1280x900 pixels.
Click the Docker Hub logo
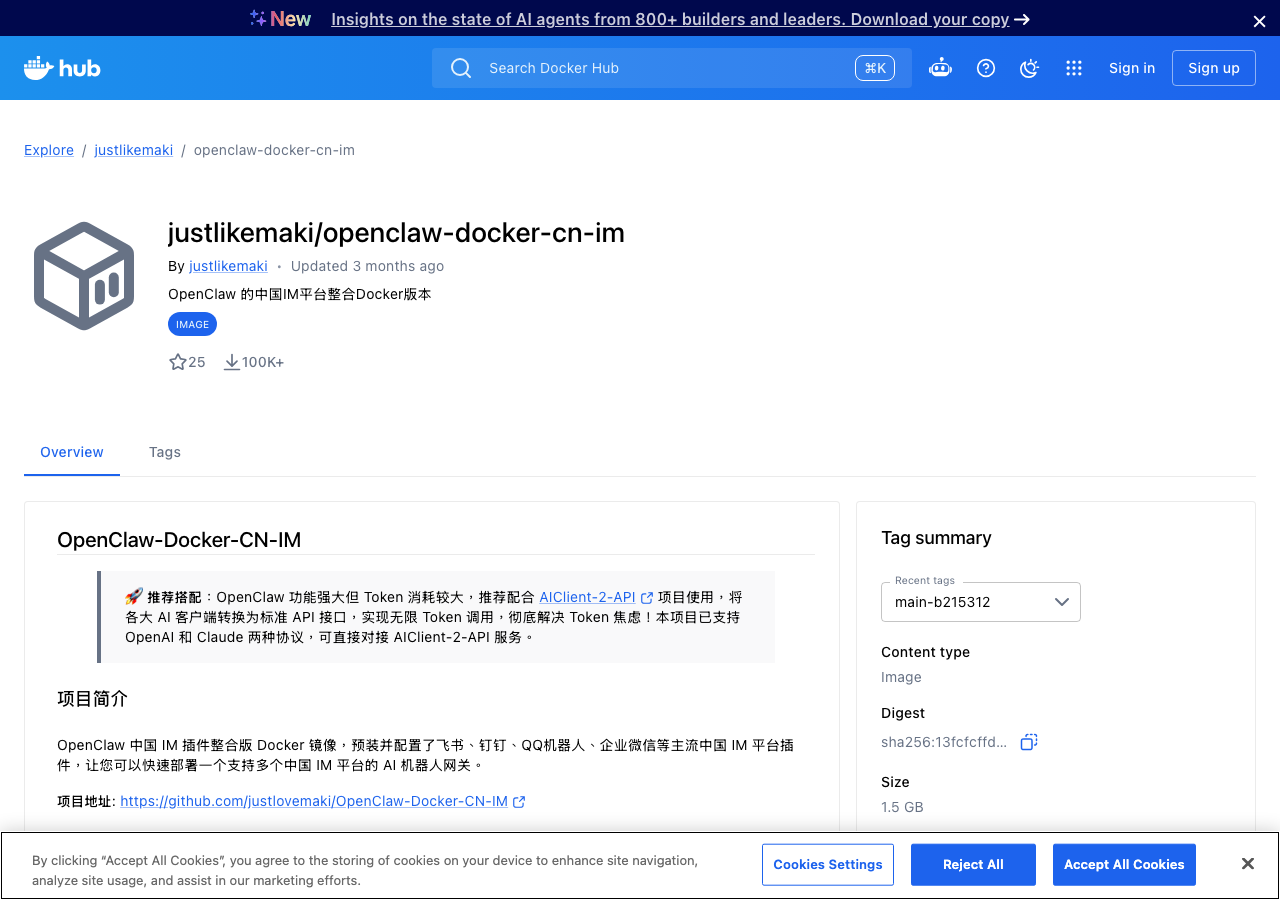click(x=62, y=68)
